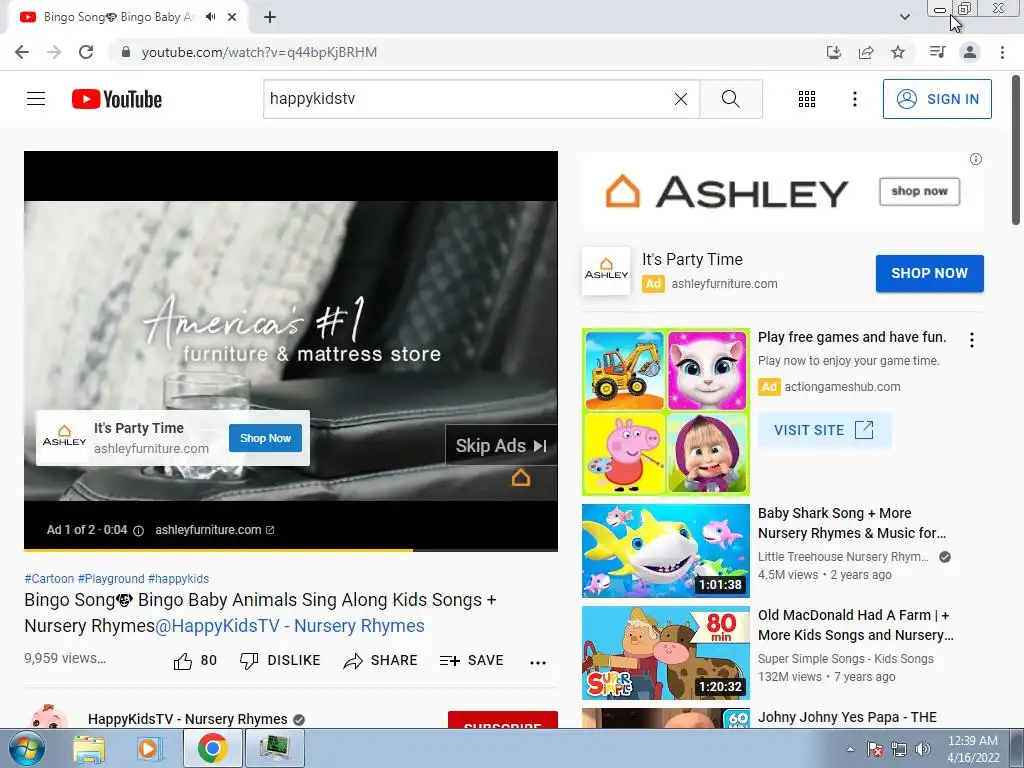Open ashleyfurniture.com link in player bar

[214, 530]
